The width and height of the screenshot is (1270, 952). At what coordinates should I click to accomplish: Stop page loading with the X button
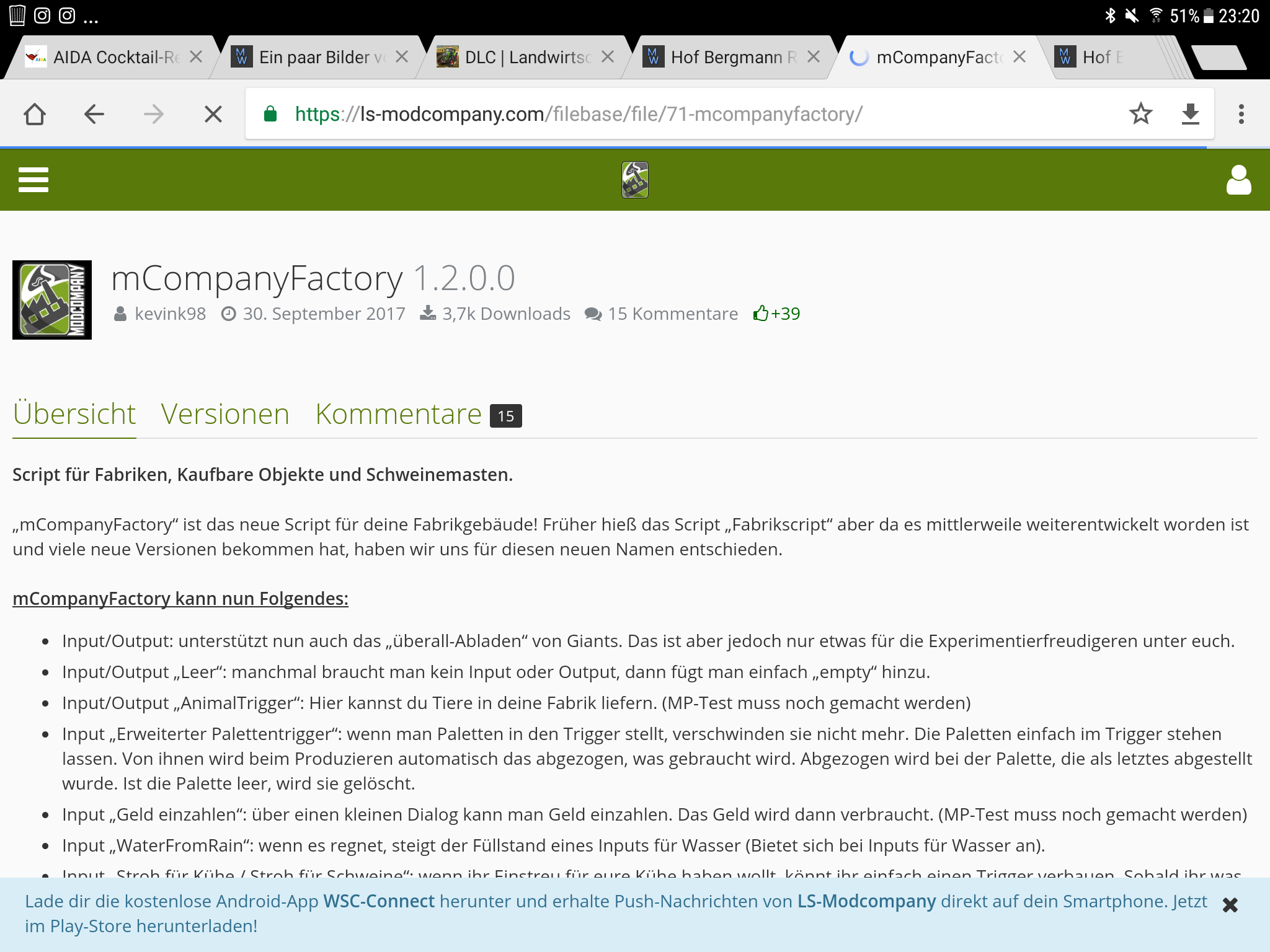tap(213, 114)
